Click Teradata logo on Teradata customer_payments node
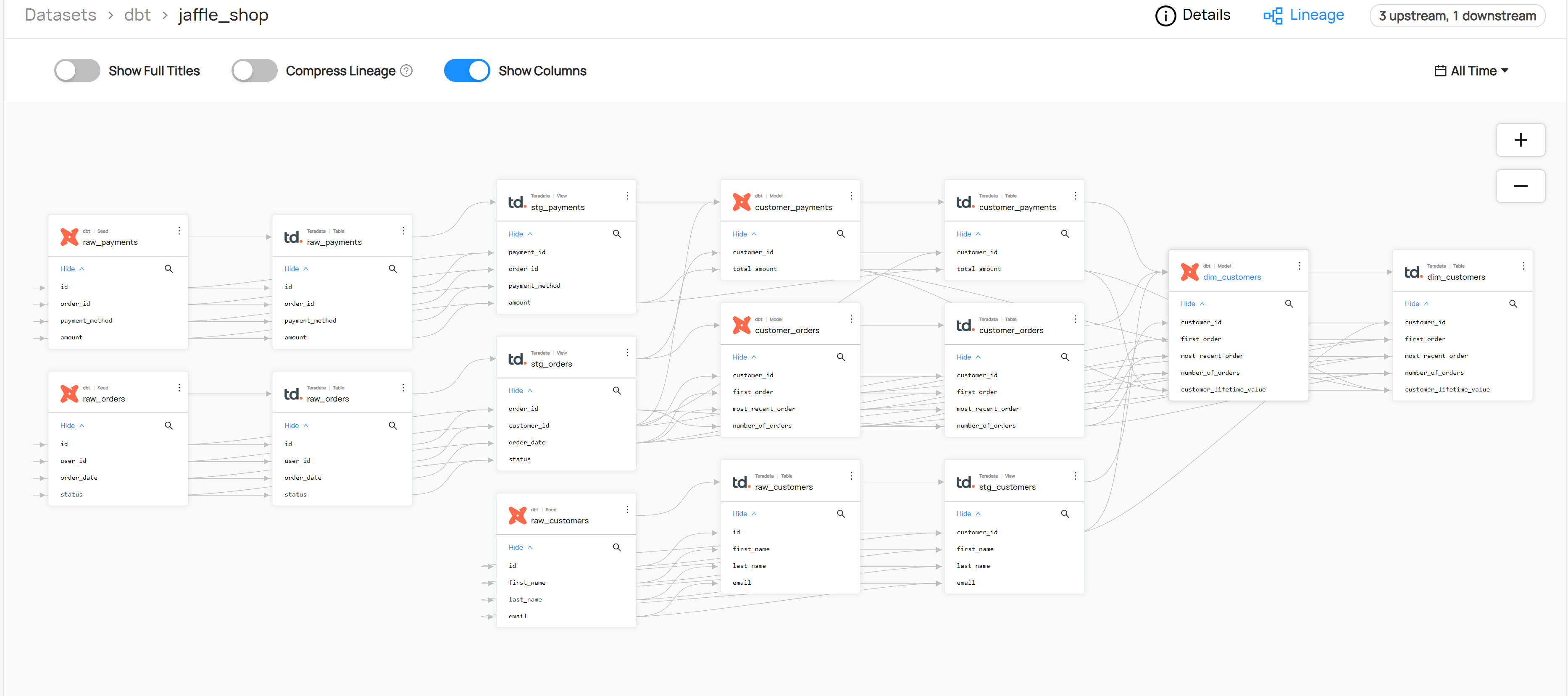The image size is (1568, 696). (x=965, y=202)
